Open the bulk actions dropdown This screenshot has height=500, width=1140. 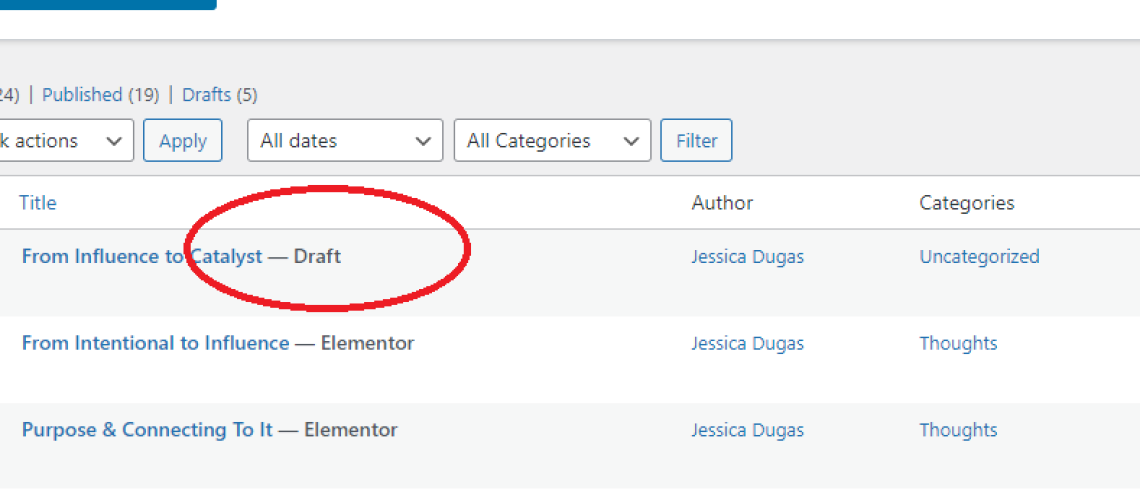(x=65, y=140)
